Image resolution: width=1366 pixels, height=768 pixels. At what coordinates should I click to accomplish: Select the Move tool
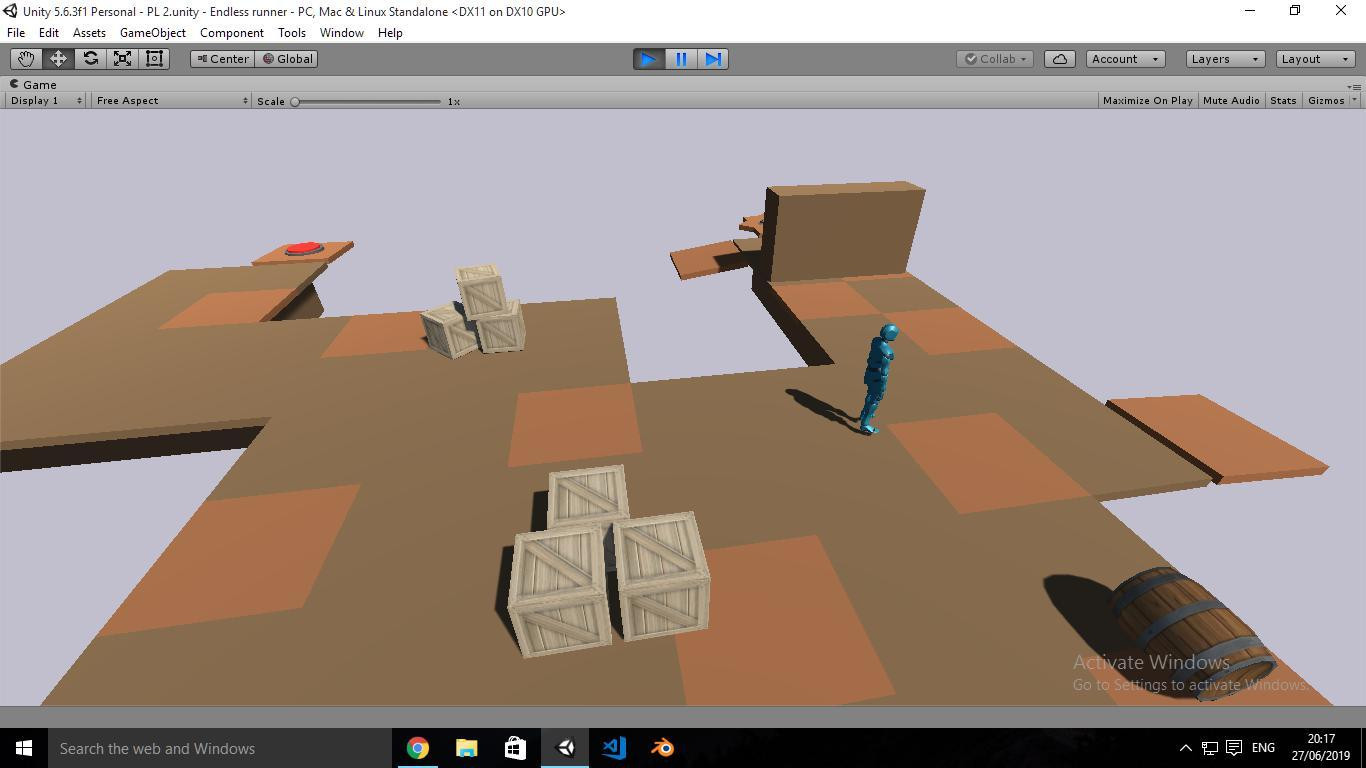[58, 59]
